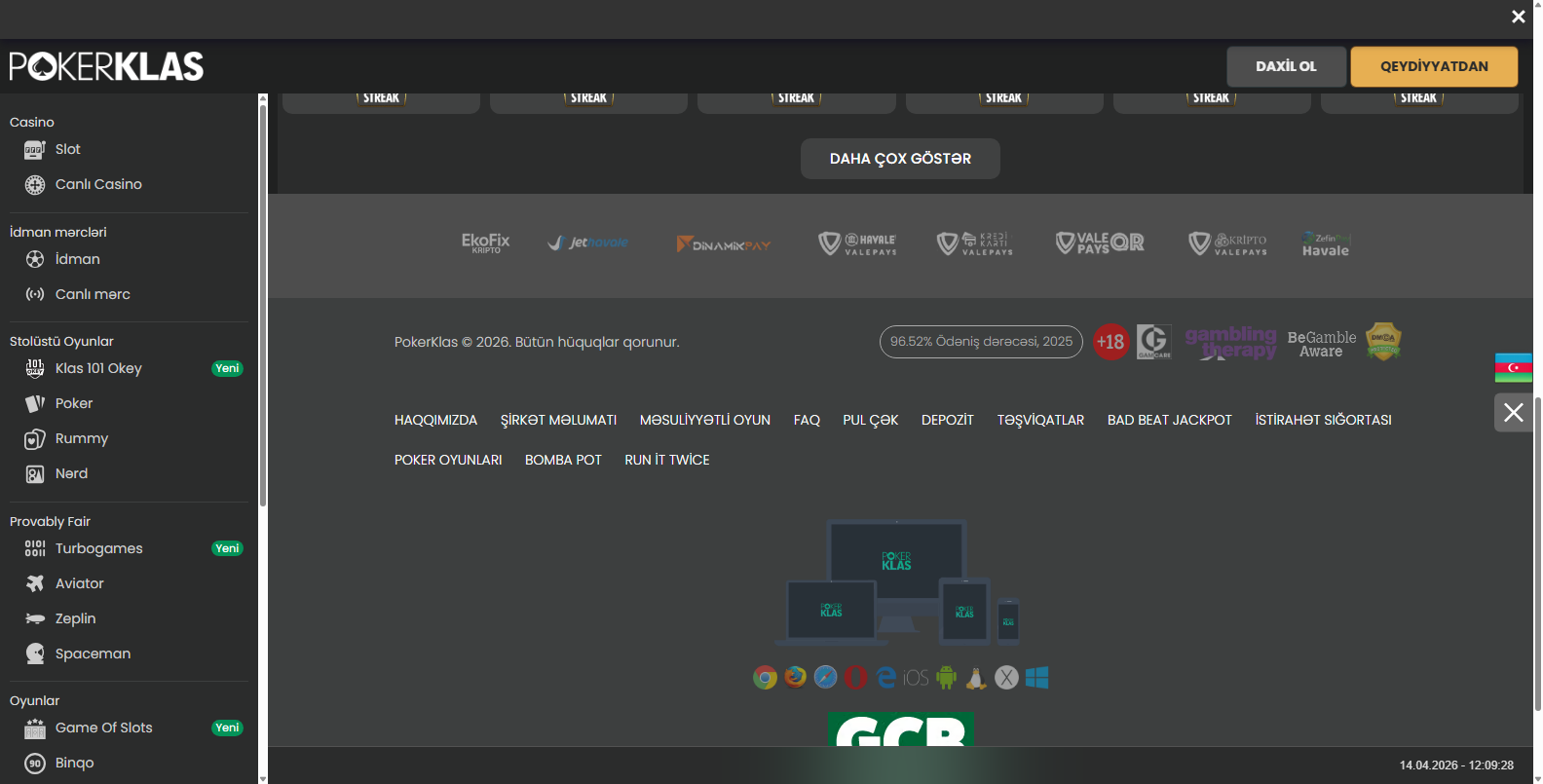Click the Gambling Therapy logo

pos(1231,343)
